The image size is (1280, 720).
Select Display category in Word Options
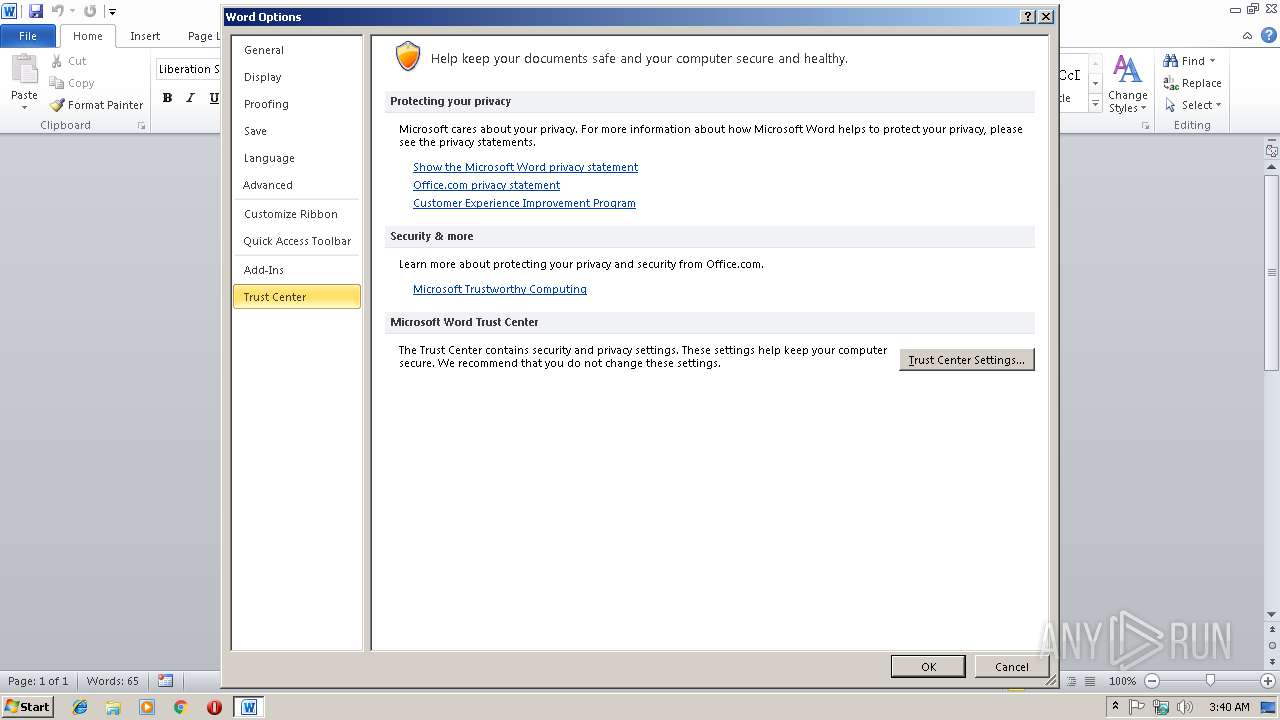[x=297, y=77]
